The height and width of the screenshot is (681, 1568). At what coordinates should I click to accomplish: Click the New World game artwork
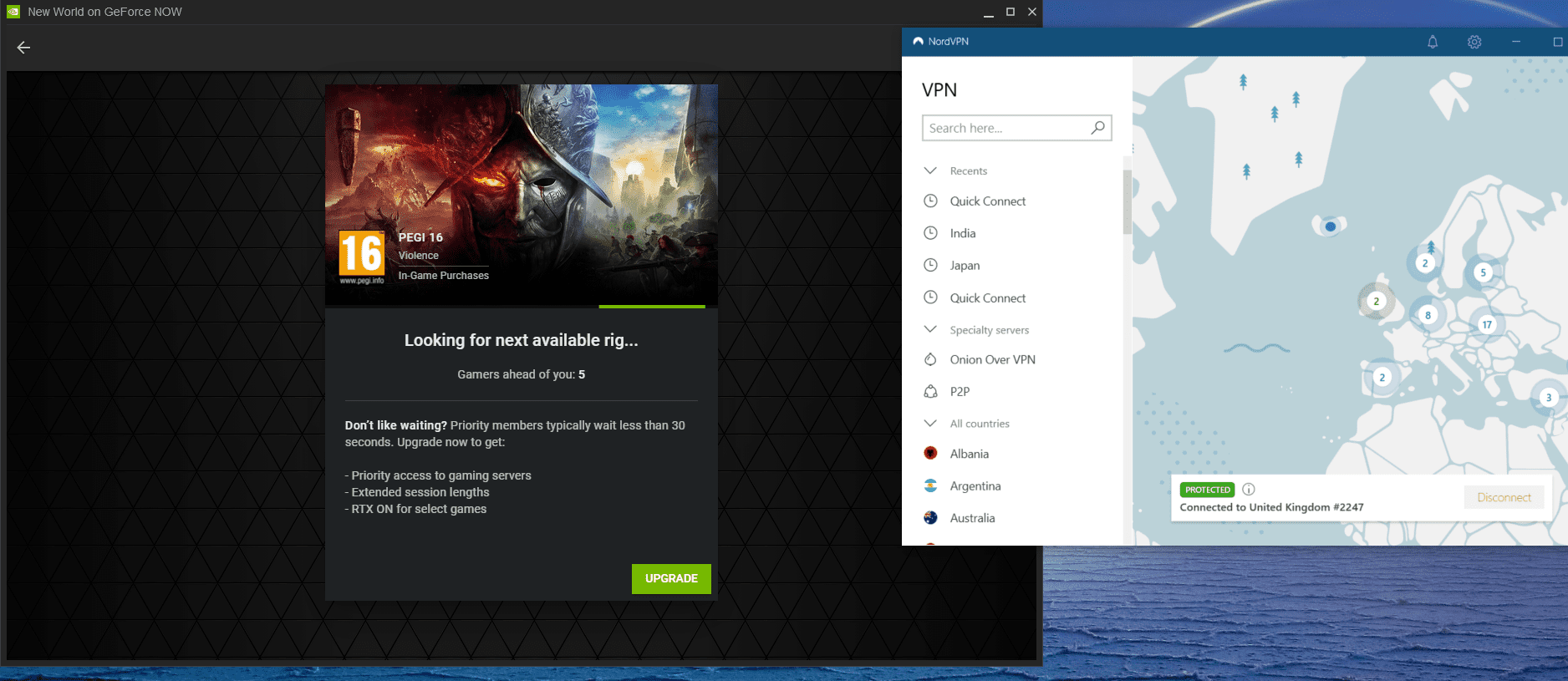(521, 195)
